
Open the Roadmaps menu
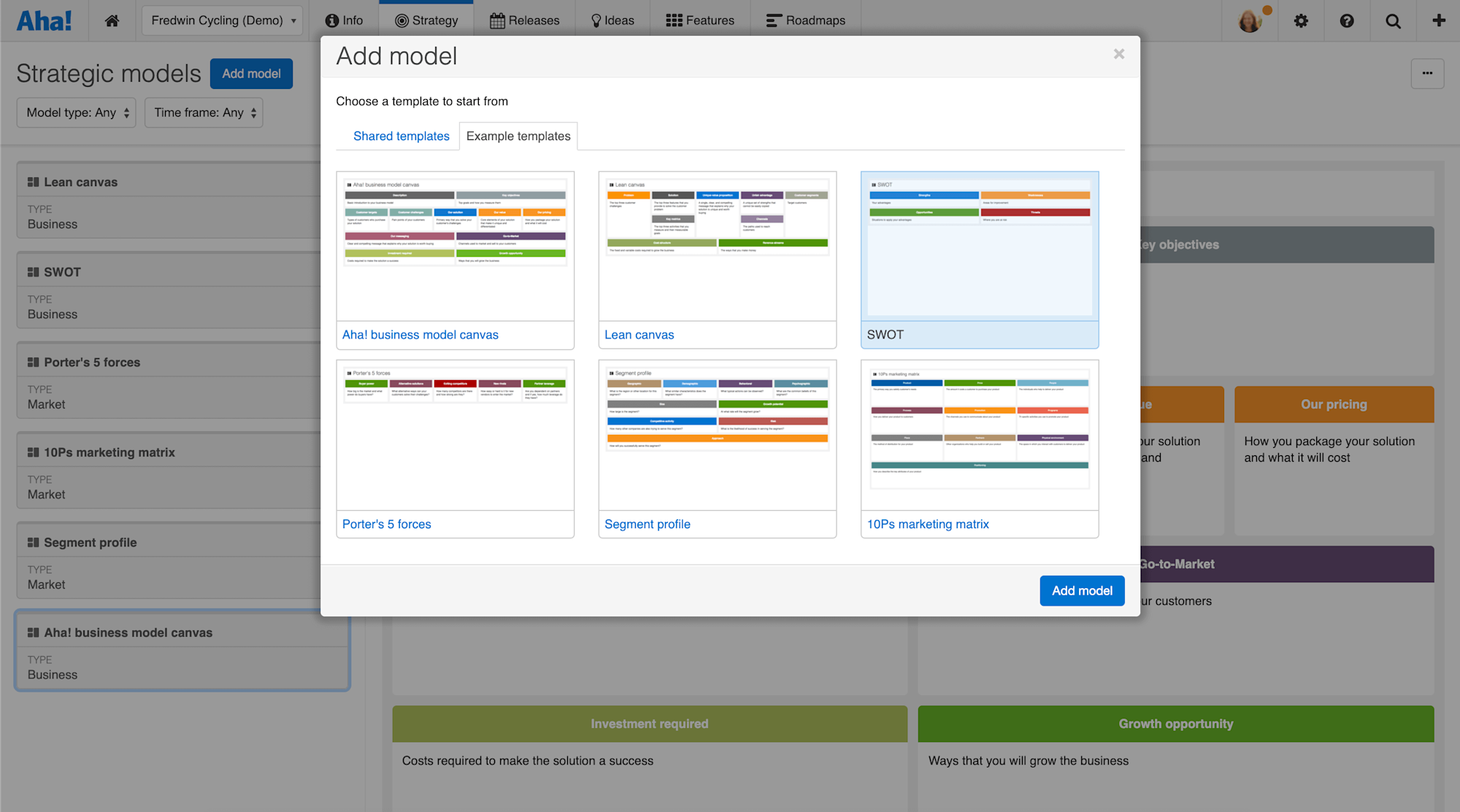pyautogui.click(x=805, y=20)
